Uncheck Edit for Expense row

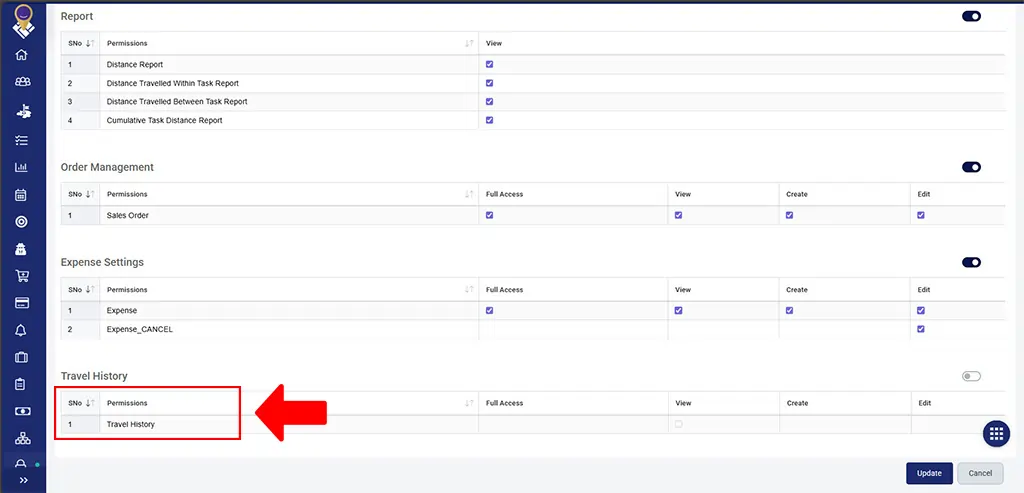pos(921,310)
